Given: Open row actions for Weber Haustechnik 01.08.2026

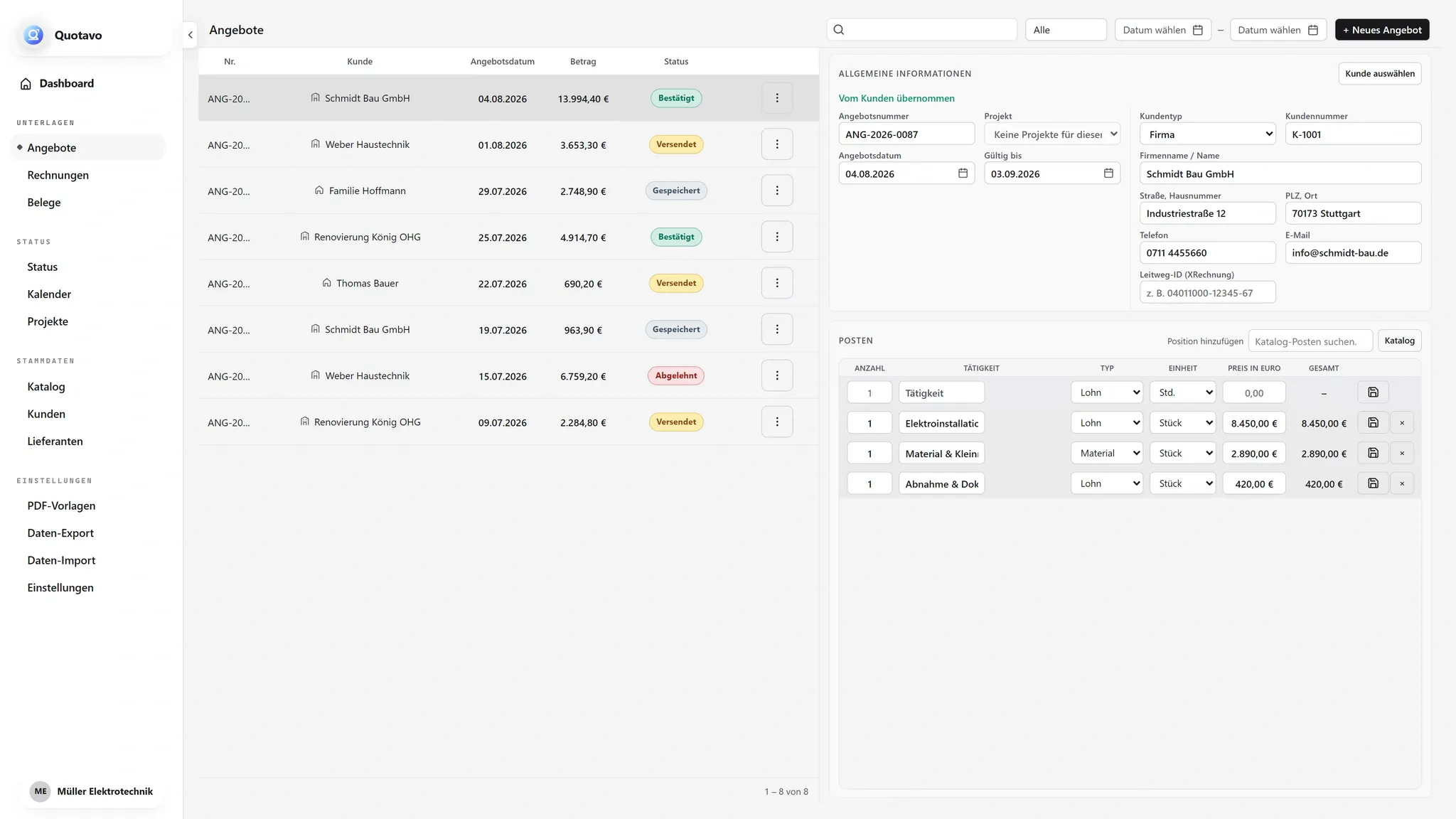Looking at the screenshot, I should pos(777,144).
